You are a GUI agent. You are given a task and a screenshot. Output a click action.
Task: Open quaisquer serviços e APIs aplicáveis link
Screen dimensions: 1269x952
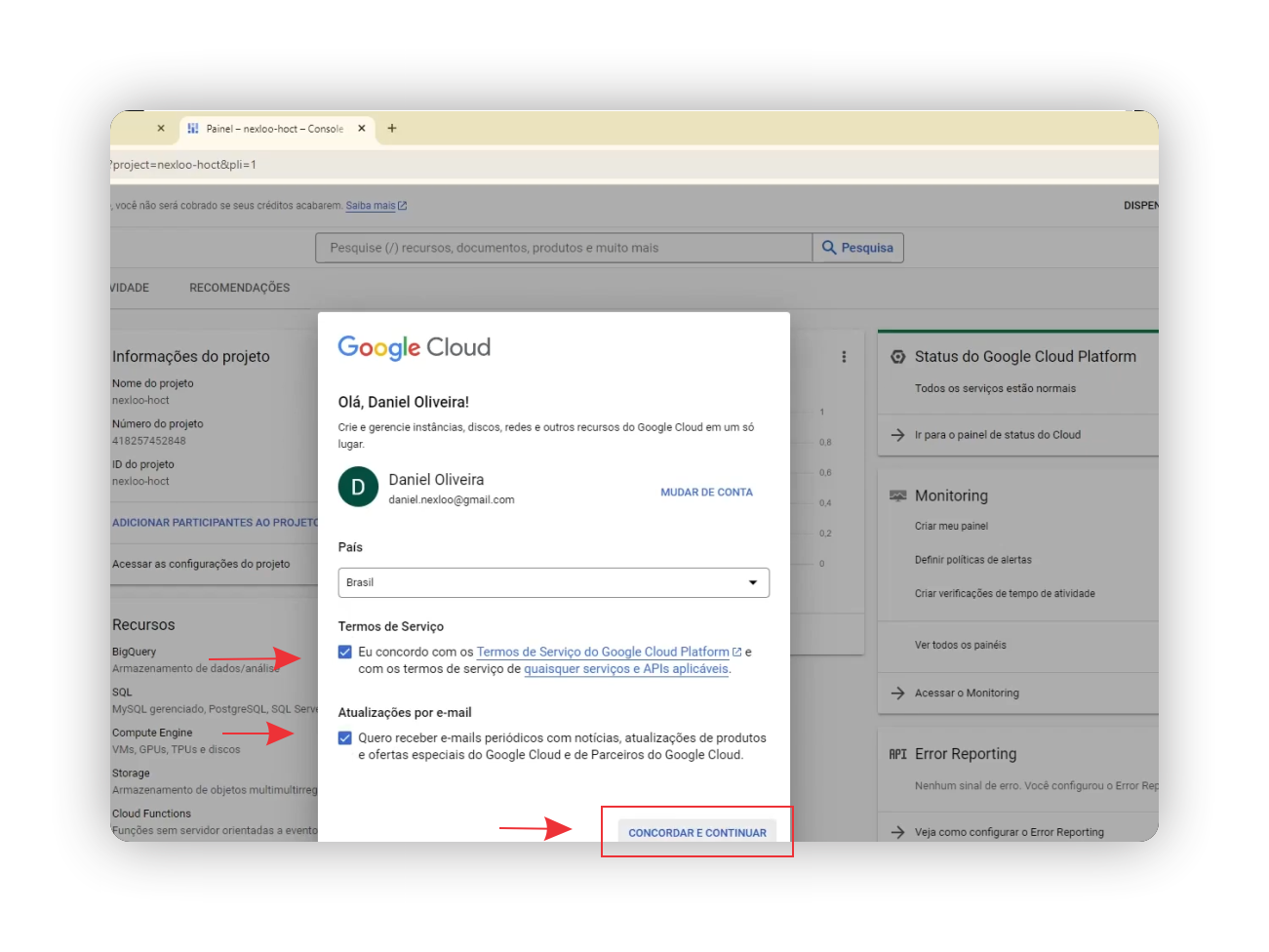[626, 669]
